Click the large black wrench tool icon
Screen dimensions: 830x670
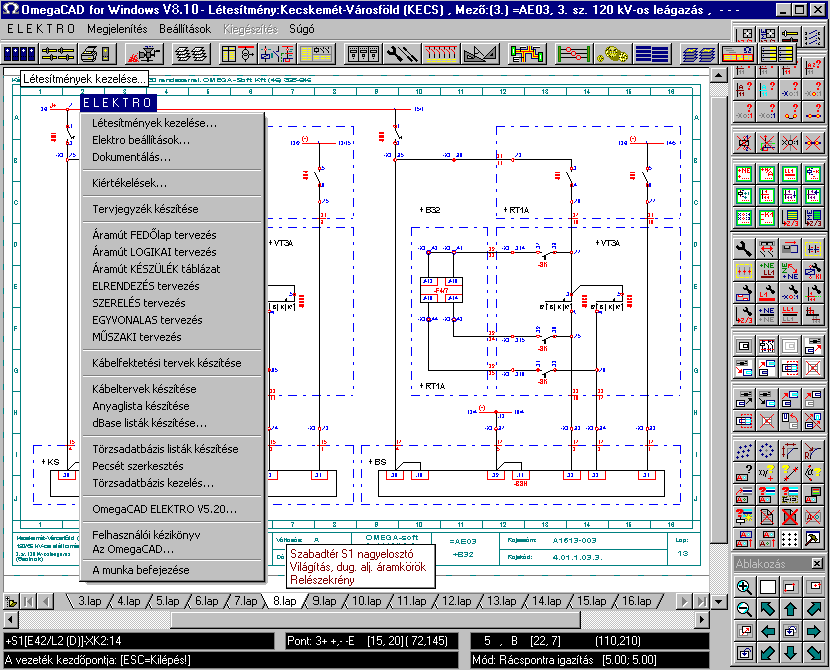744,248
